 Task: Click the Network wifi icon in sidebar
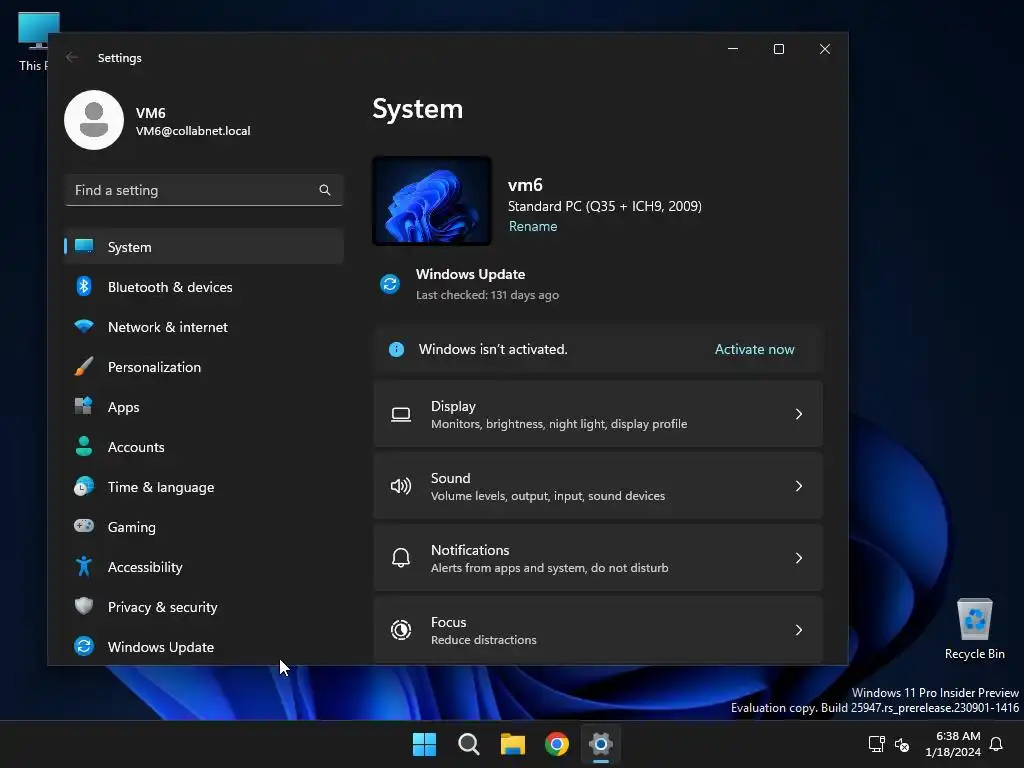click(x=84, y=326)
